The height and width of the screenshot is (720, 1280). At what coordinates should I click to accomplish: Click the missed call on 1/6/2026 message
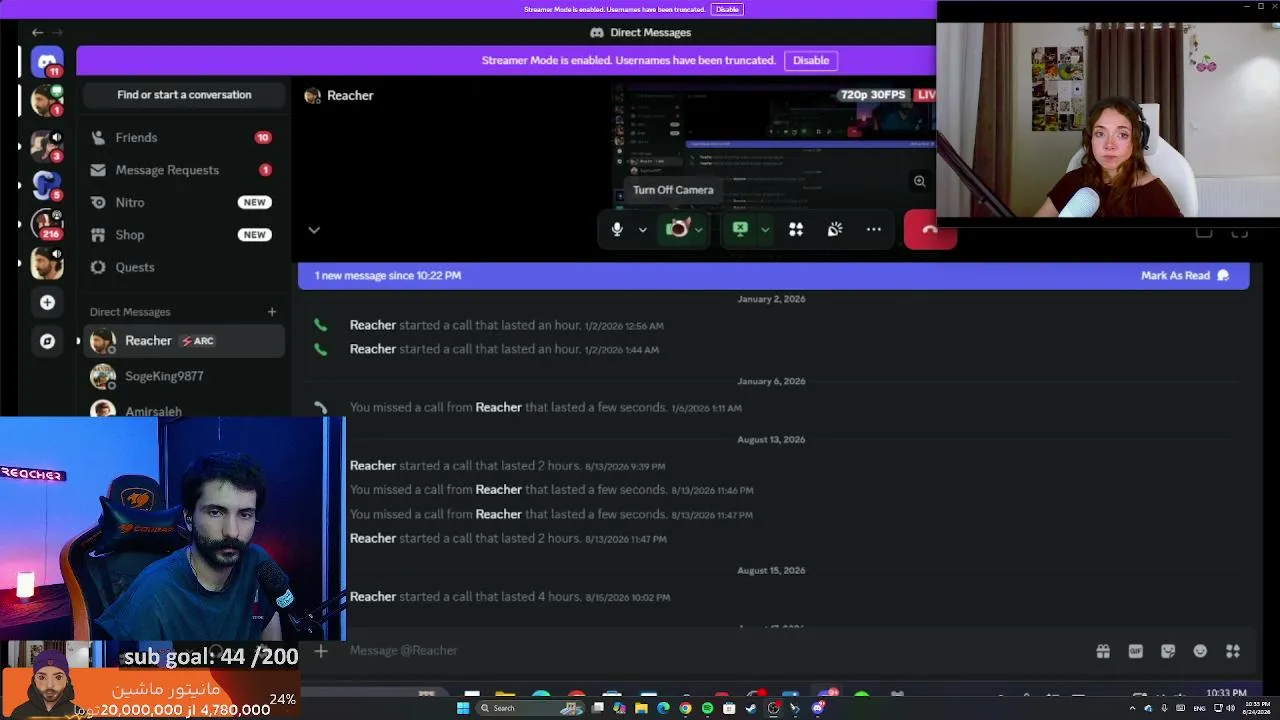pos(545,408)
